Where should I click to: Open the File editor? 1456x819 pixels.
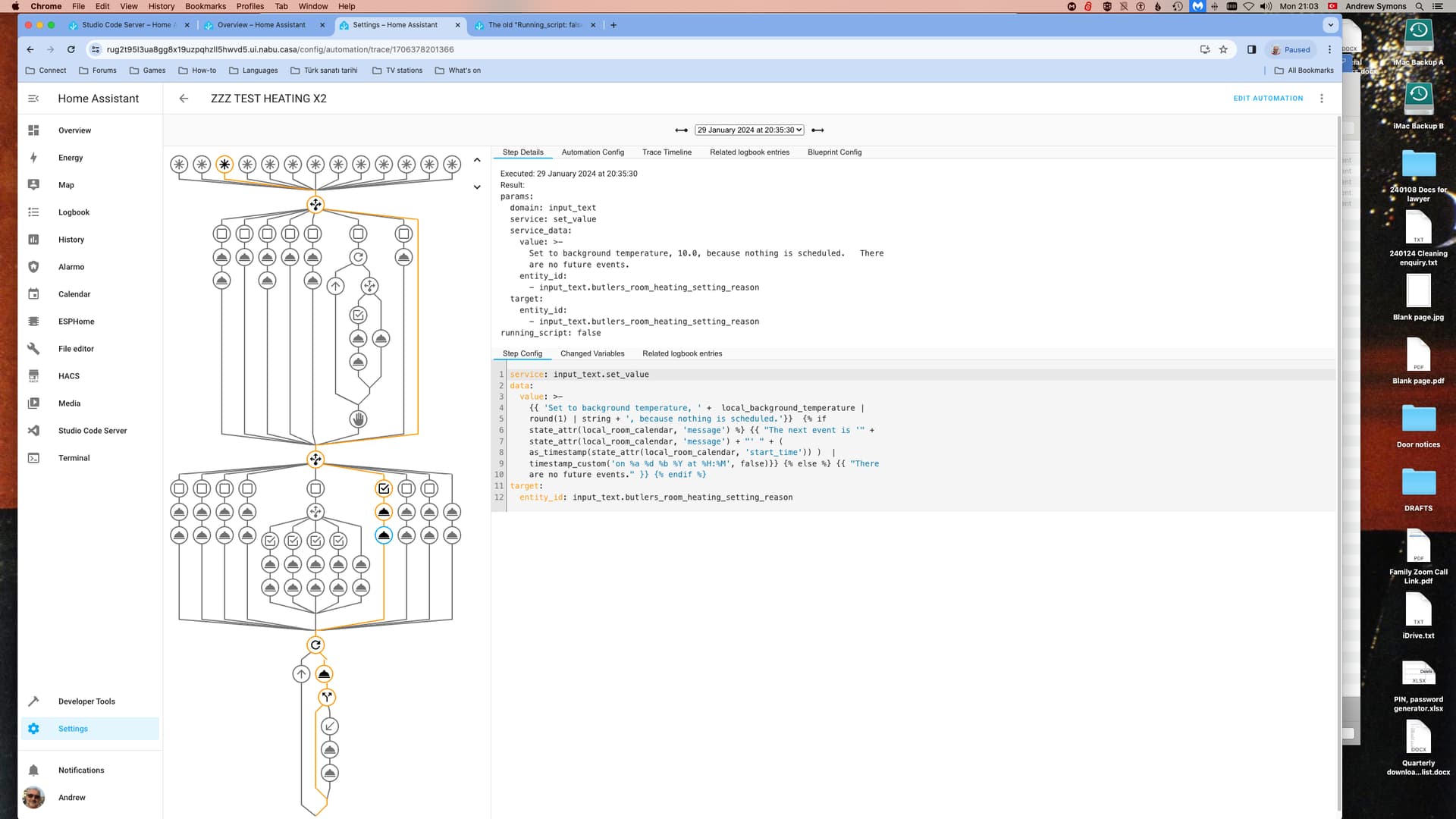pyautogui.click(x=77, y=348)
